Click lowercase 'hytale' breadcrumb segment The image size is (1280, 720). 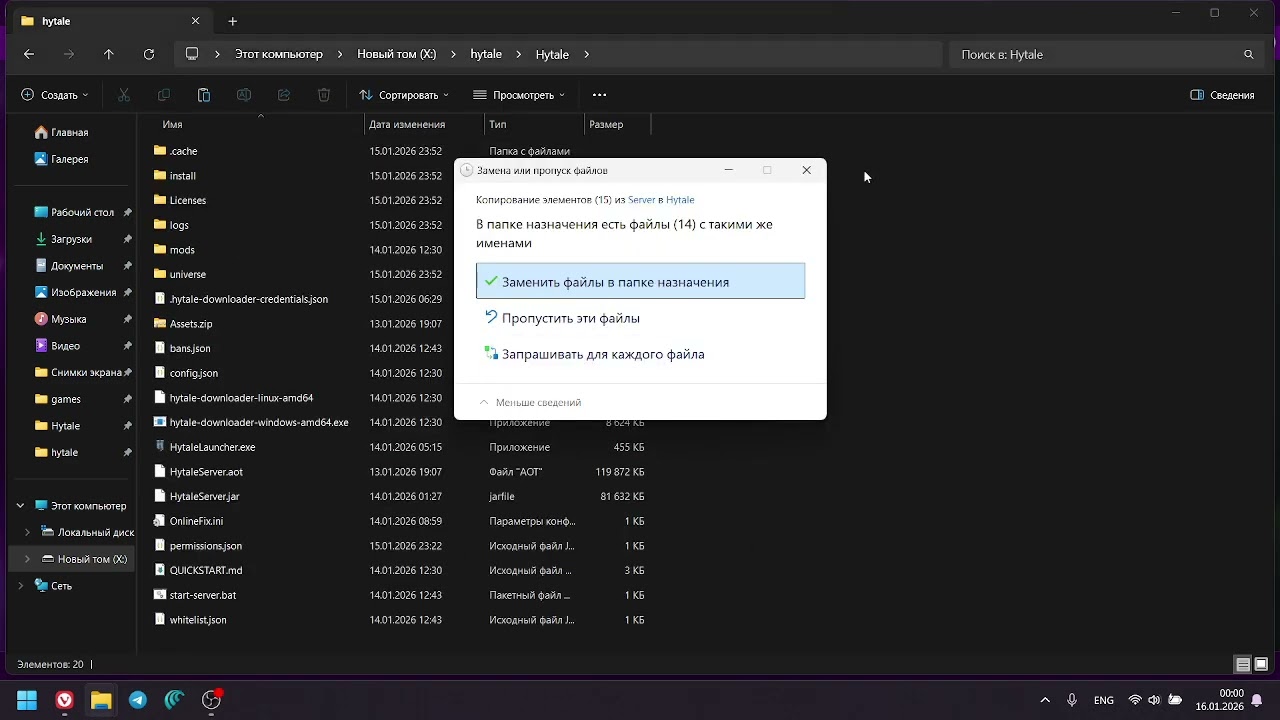coord(486,55)
